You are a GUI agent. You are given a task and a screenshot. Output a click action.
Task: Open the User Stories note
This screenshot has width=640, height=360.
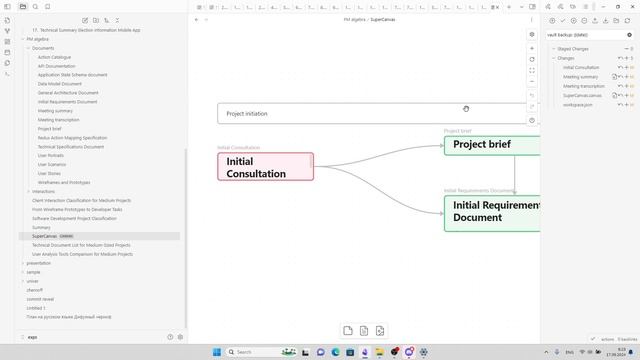pos(49,173)
